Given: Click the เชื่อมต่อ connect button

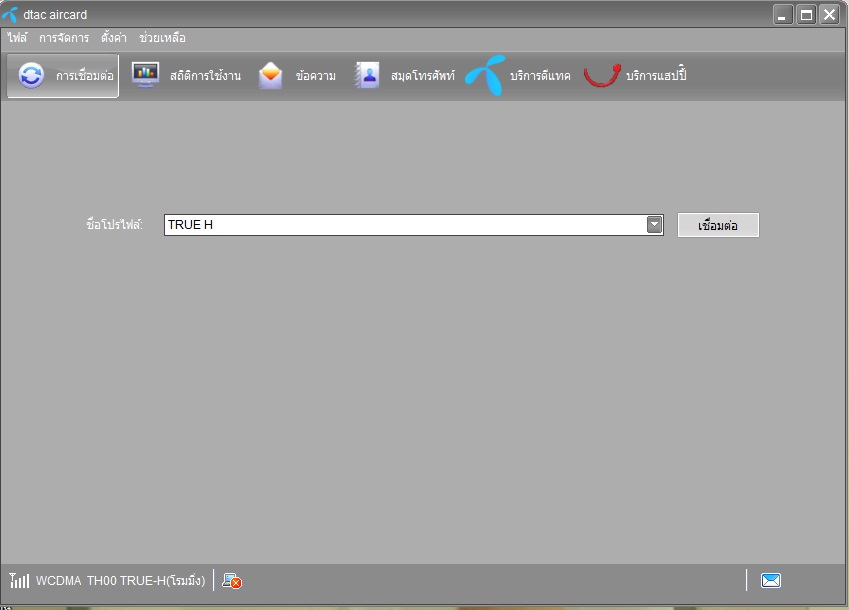Looking at the screenshot, I should click(x=718, y=225).
